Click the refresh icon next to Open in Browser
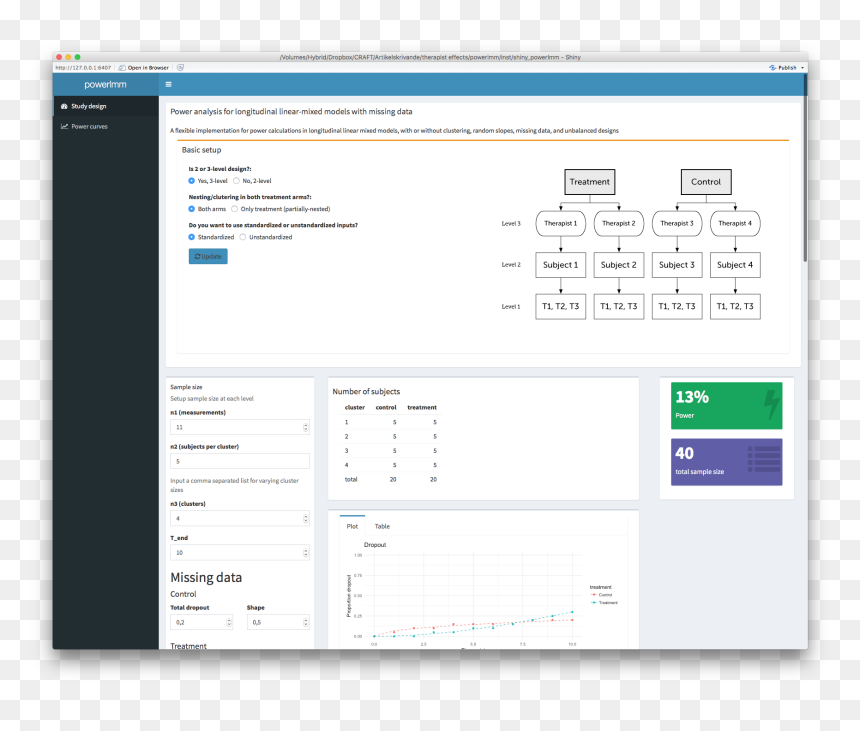 (180, 67)
